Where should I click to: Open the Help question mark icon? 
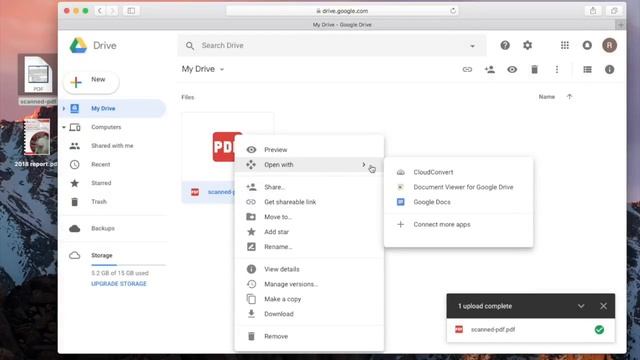(x=505, y=45)
